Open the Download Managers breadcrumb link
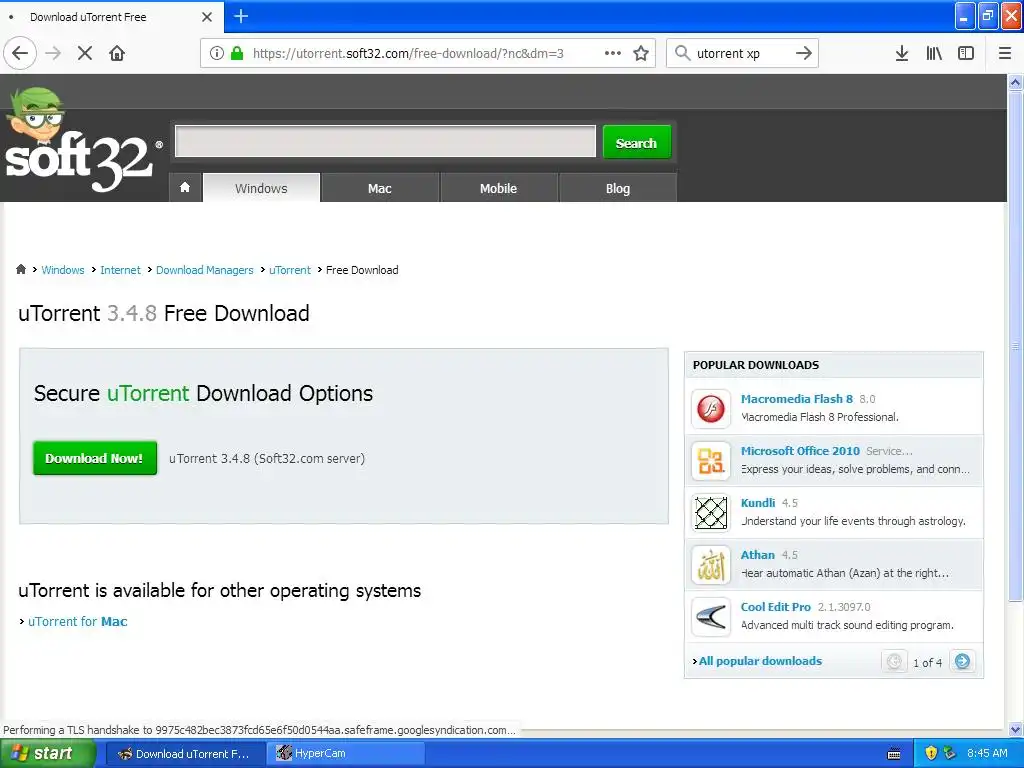 point(204,270)
